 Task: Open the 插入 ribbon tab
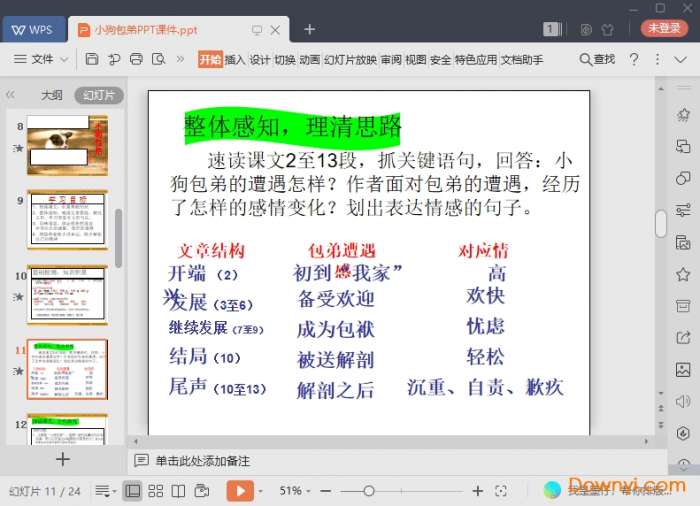(235, 60)
